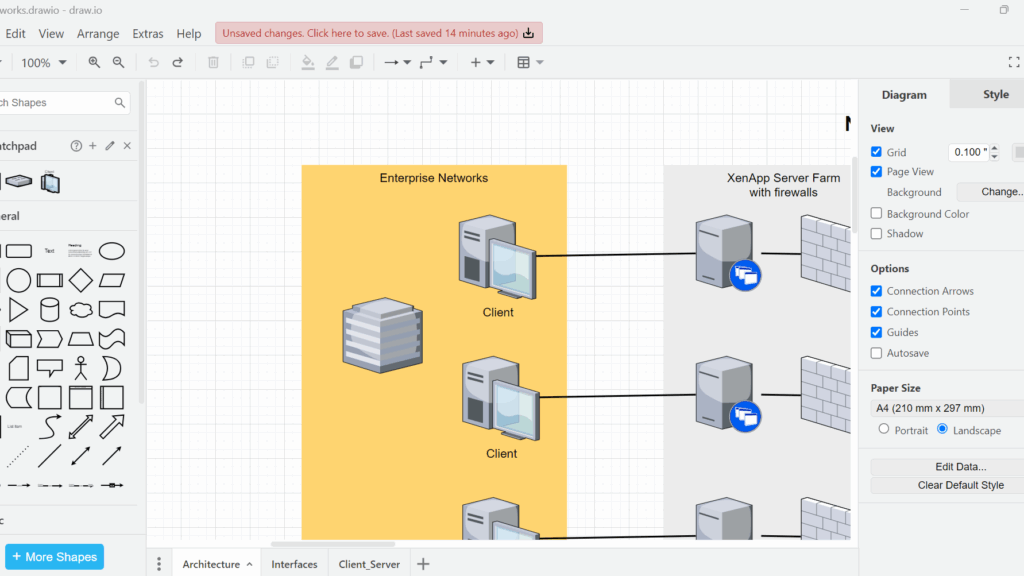Edit the Scratchpad with pencil icon
The height and width of the screenshot is (576, 1024).
(x=110, y=146)
